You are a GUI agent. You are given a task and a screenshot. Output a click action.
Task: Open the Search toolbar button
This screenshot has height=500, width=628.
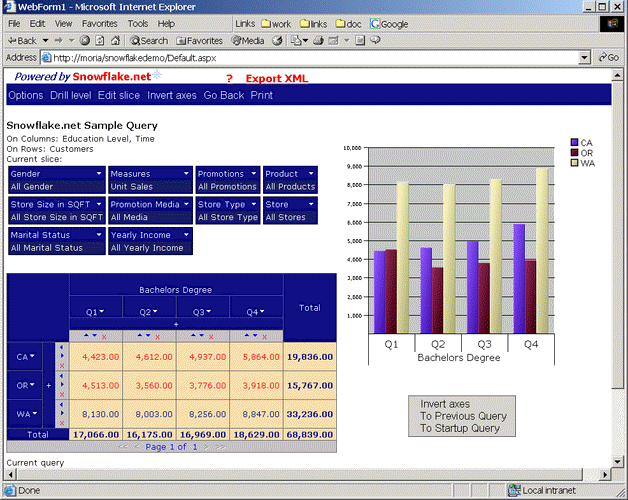click(149, 41)
